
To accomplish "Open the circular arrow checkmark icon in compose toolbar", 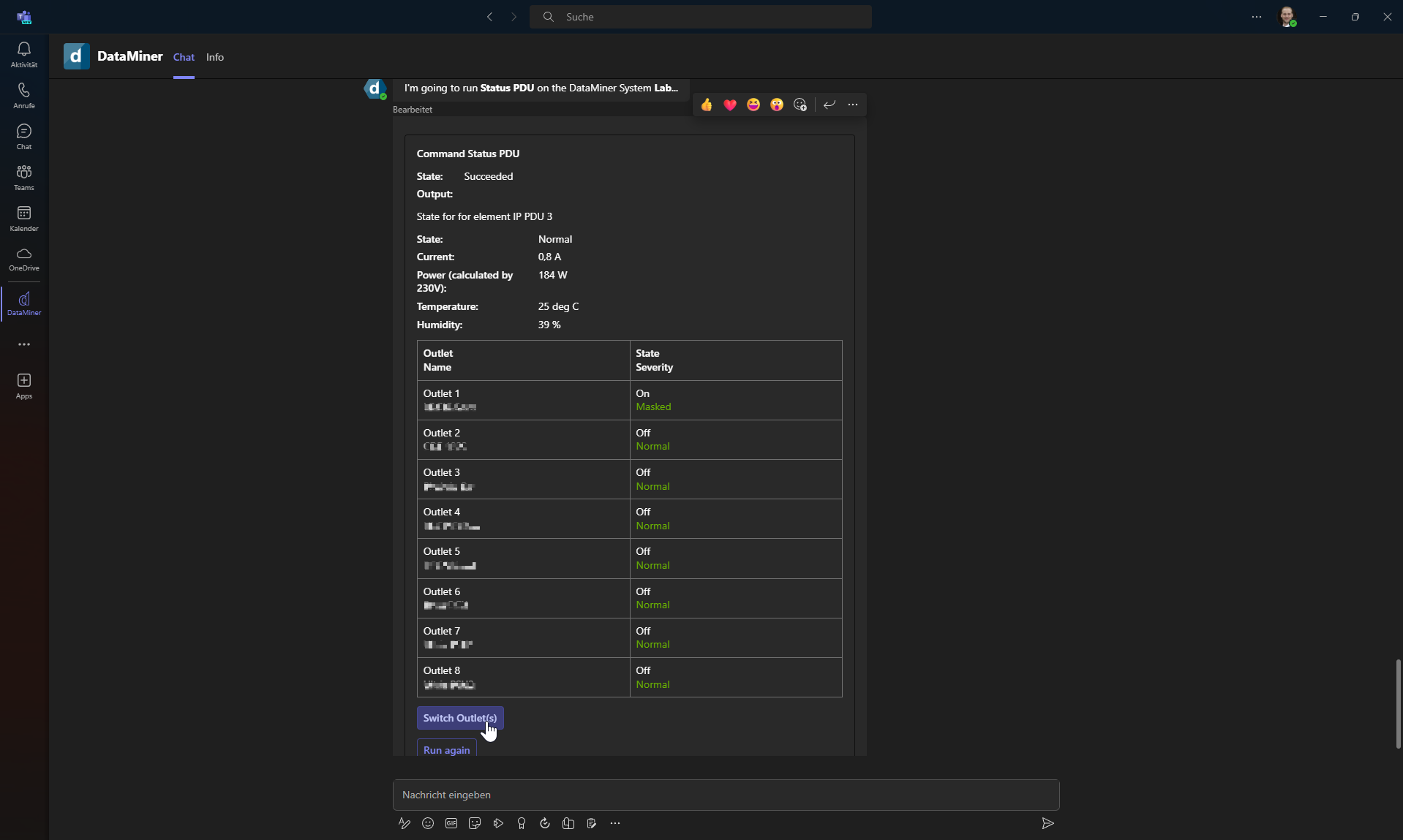I will (x=545, y=823).
